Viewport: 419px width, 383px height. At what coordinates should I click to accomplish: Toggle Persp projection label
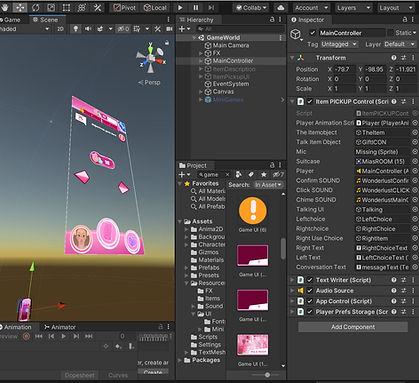[x=149, y=82]
